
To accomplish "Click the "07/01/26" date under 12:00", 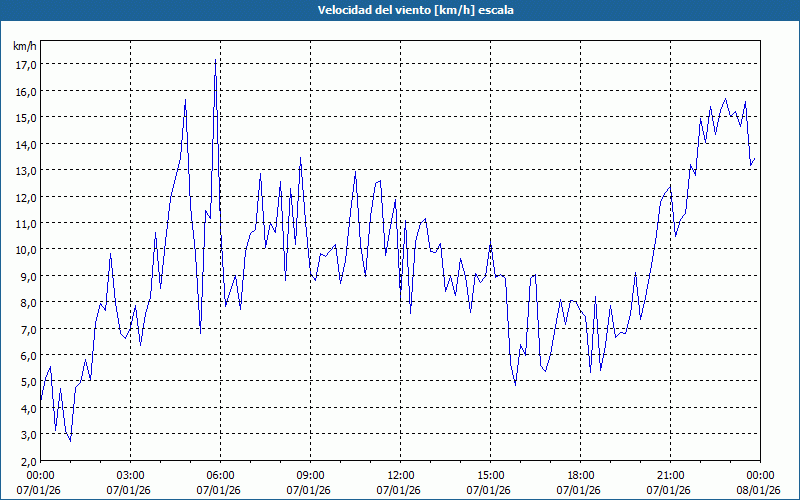I will click(398, 490).
